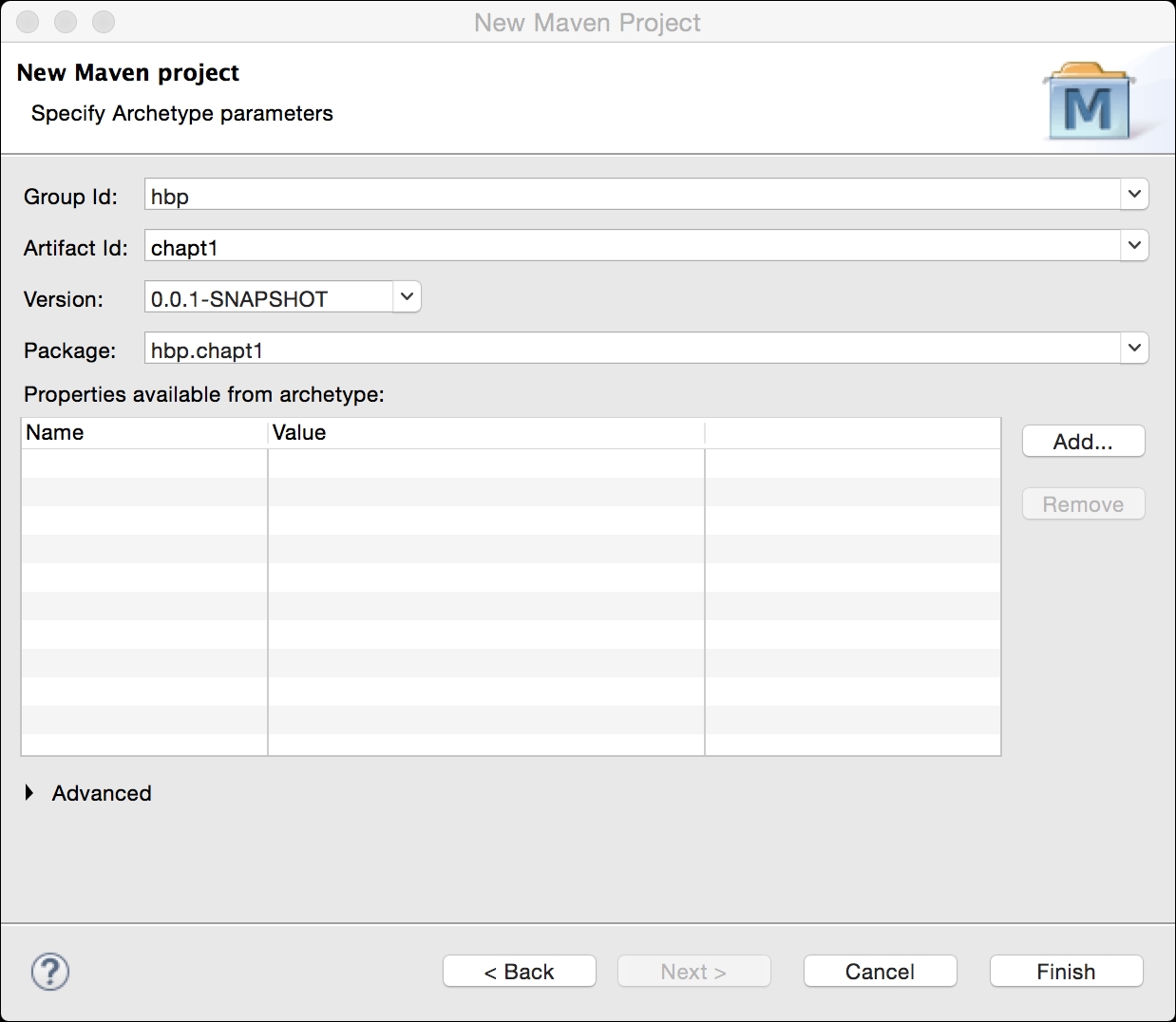Click the Package field containing hbp.chapt1
Screen dimensions: 1176x1022
coord(634,349)
